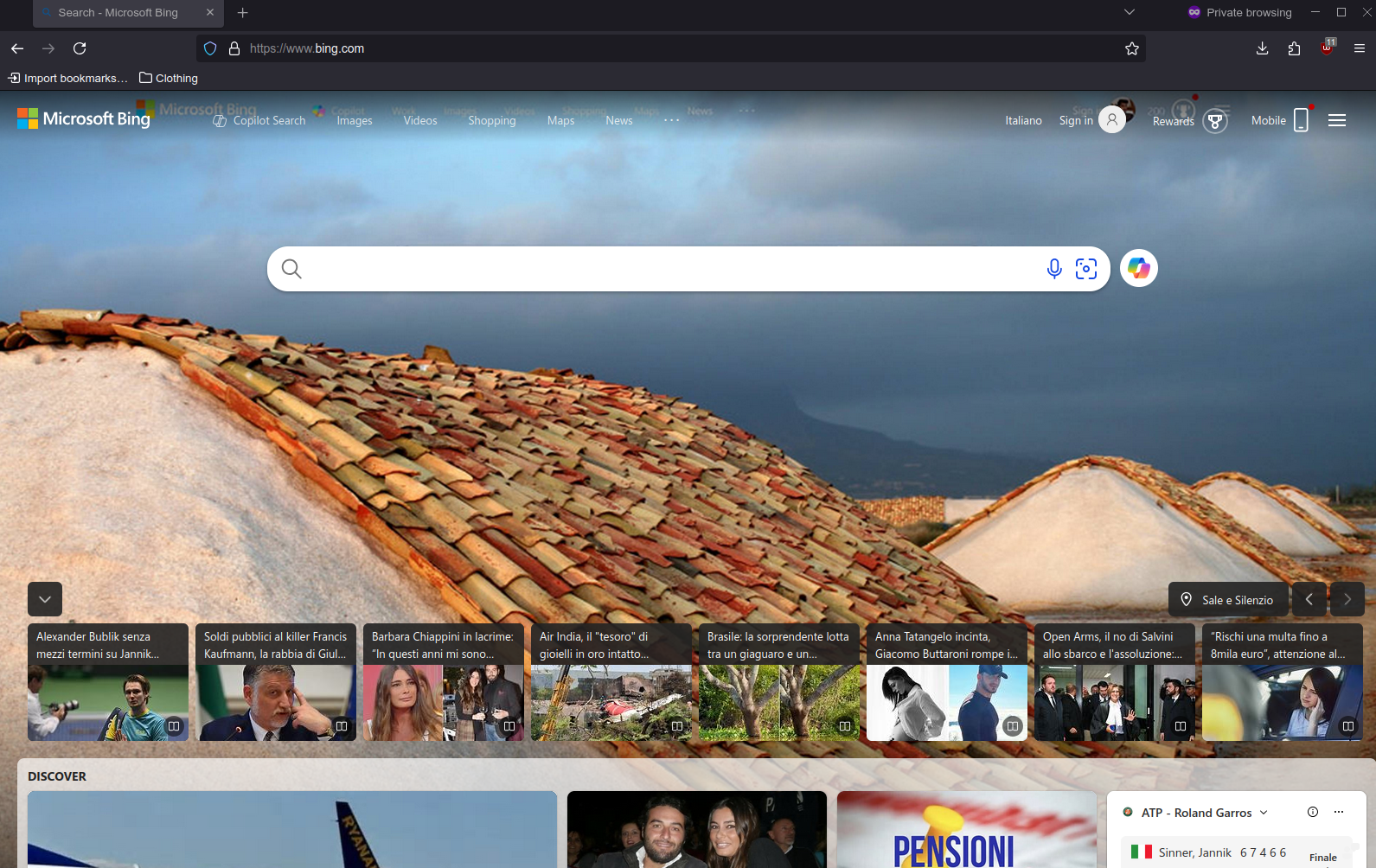1376x868 pixels.
Task: Open a new browser tab
Action: coord(243,13)
